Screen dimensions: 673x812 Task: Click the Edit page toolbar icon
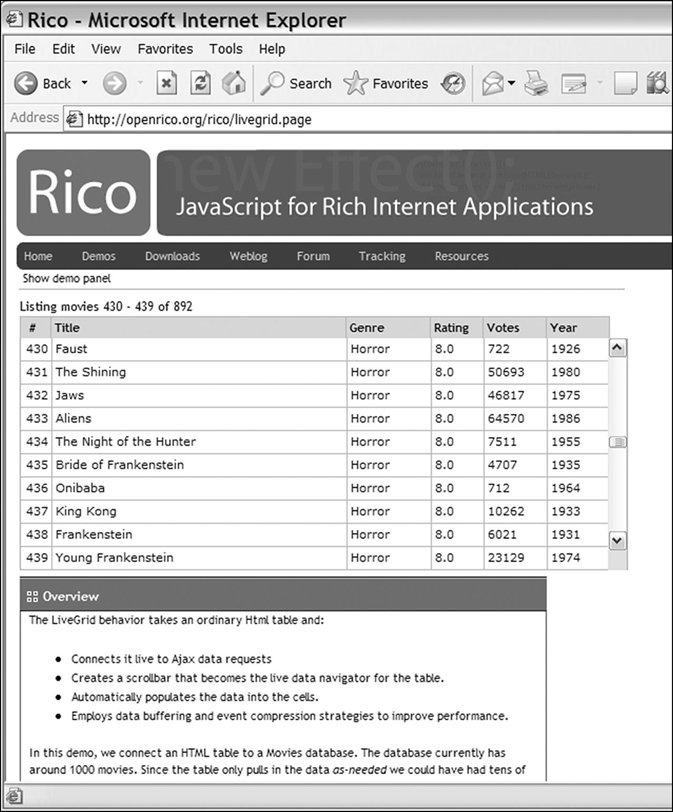click(574, 84)
